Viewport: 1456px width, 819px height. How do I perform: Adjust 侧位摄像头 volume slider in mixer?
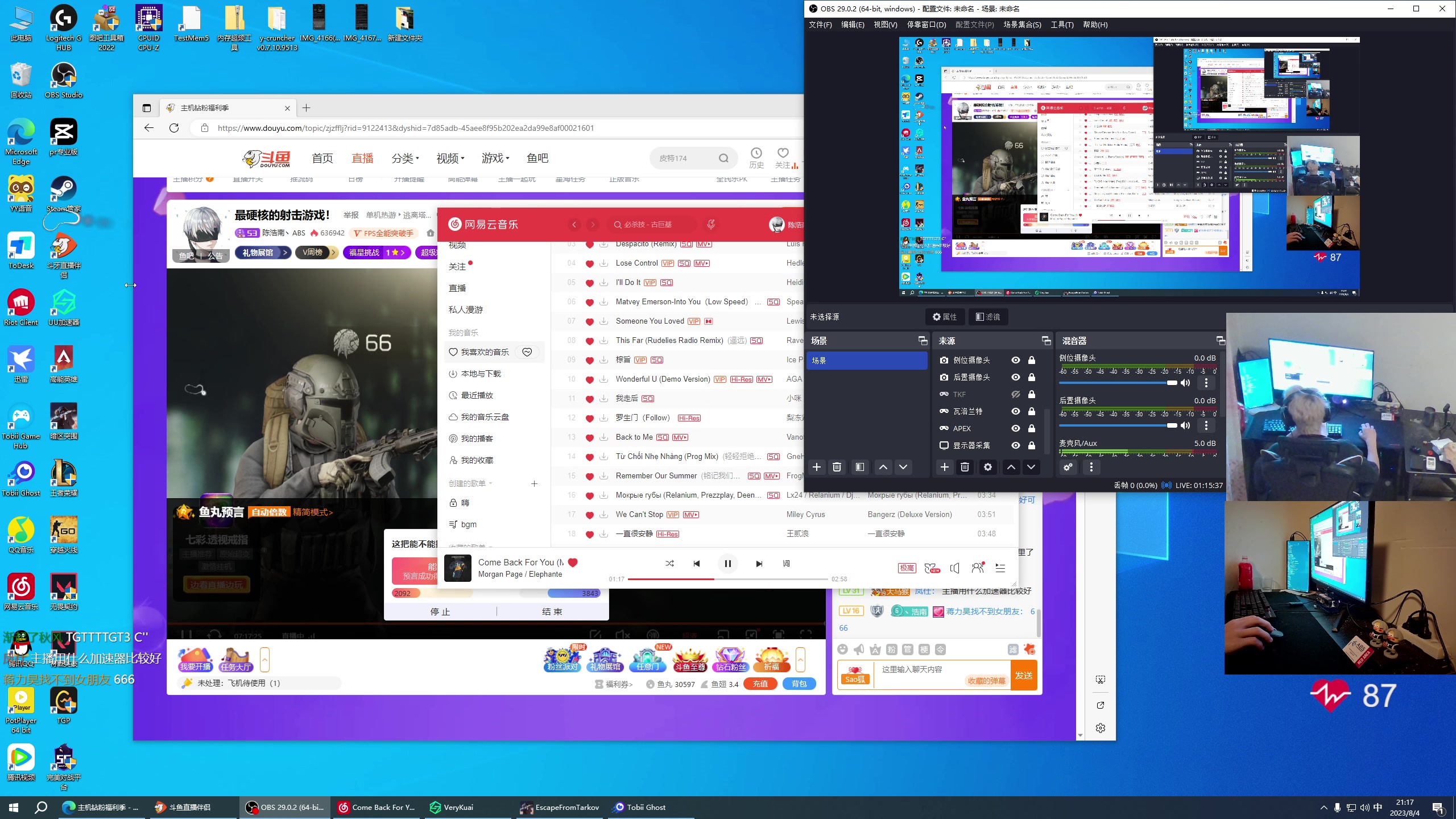point(1118,383)
